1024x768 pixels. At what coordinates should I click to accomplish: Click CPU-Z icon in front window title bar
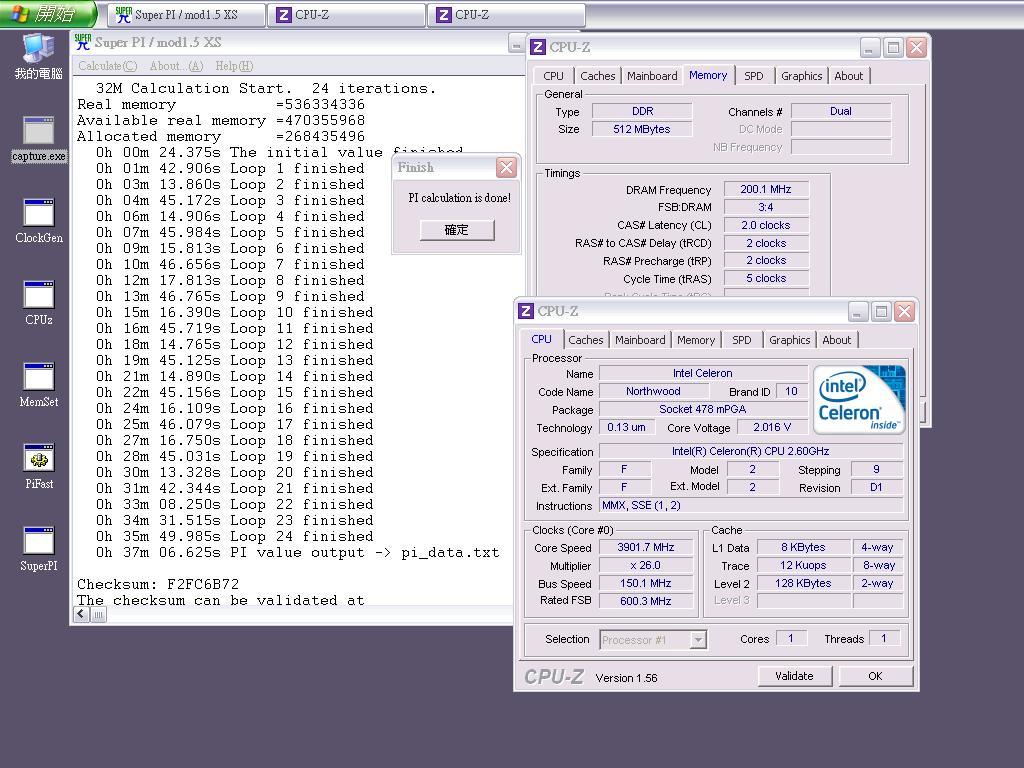(526, 312)
